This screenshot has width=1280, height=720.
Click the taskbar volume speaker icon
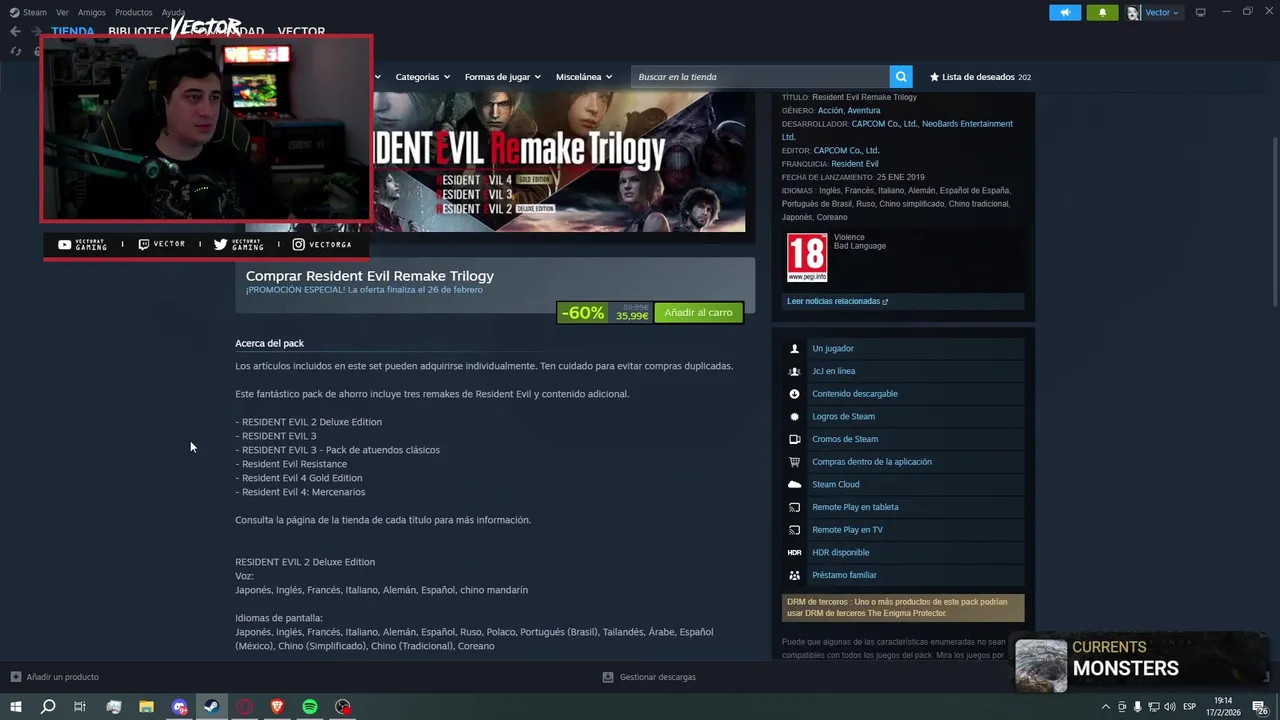(x=1169, y=707)
